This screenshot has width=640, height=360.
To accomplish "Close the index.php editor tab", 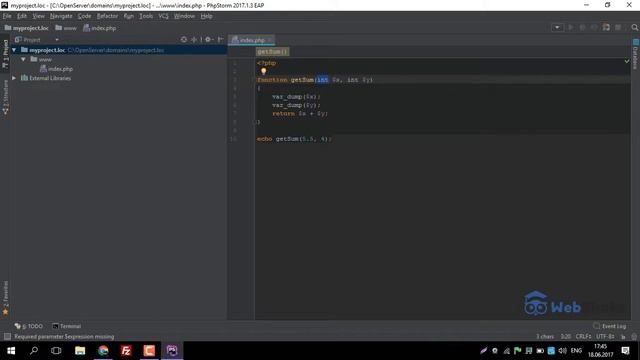I will click(270, 40).
